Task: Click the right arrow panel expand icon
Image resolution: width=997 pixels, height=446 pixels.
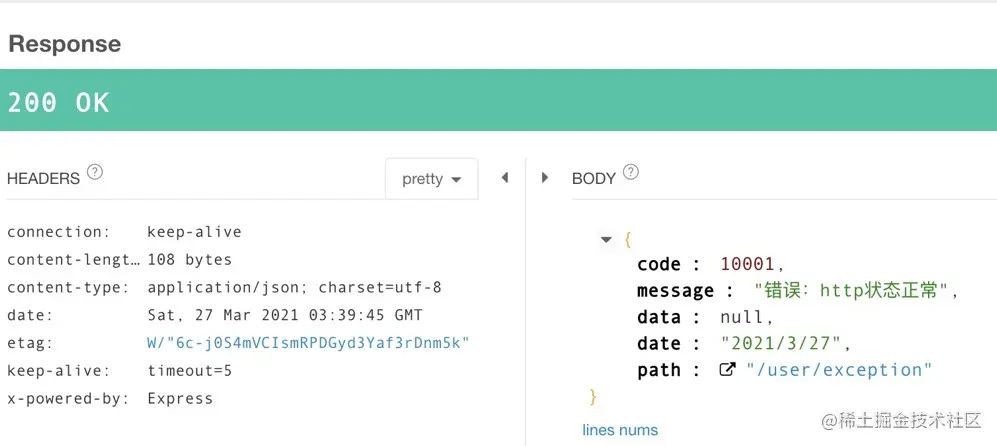Action: (545, 178)
